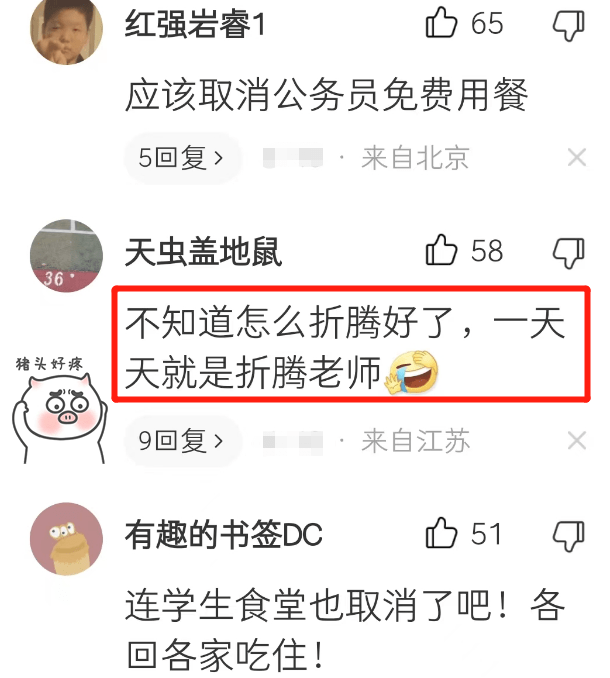Tap the 猪头好疼 pig sticker

[x=59, y=409]
